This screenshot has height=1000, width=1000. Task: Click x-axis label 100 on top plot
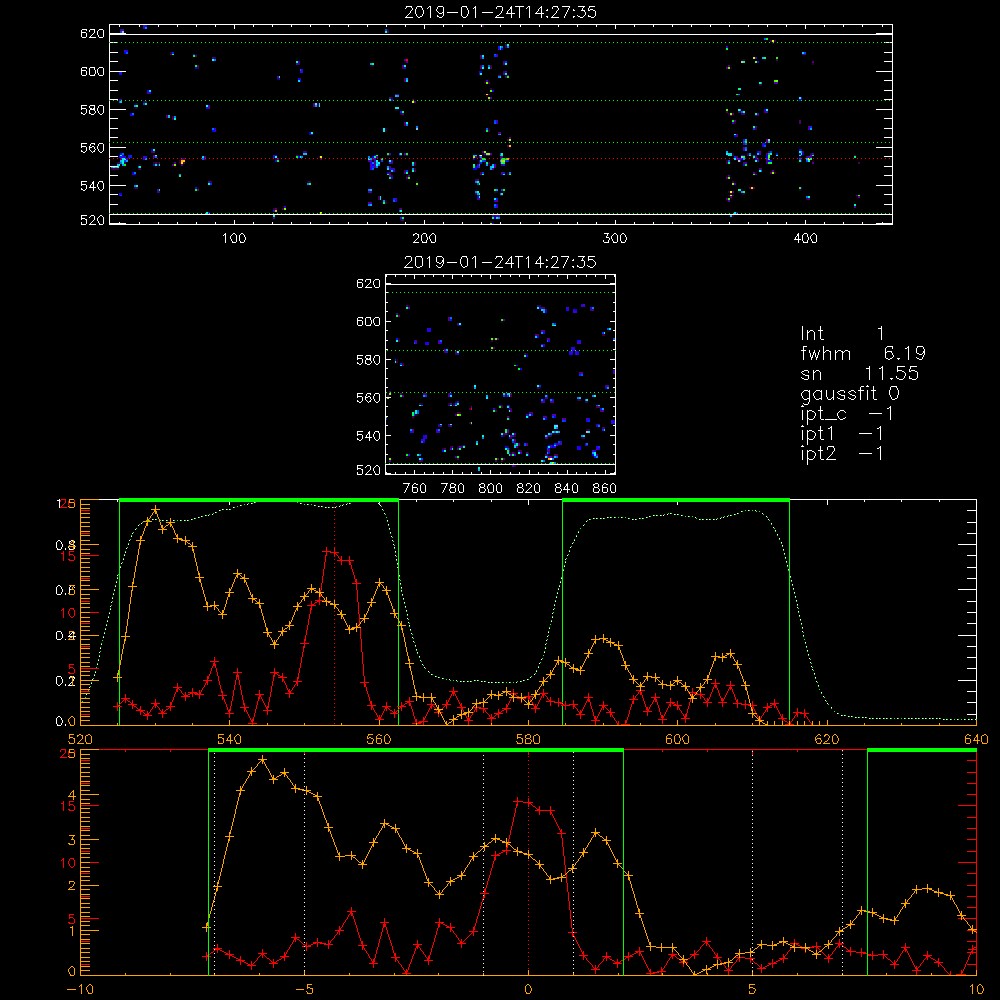(234, 239)
